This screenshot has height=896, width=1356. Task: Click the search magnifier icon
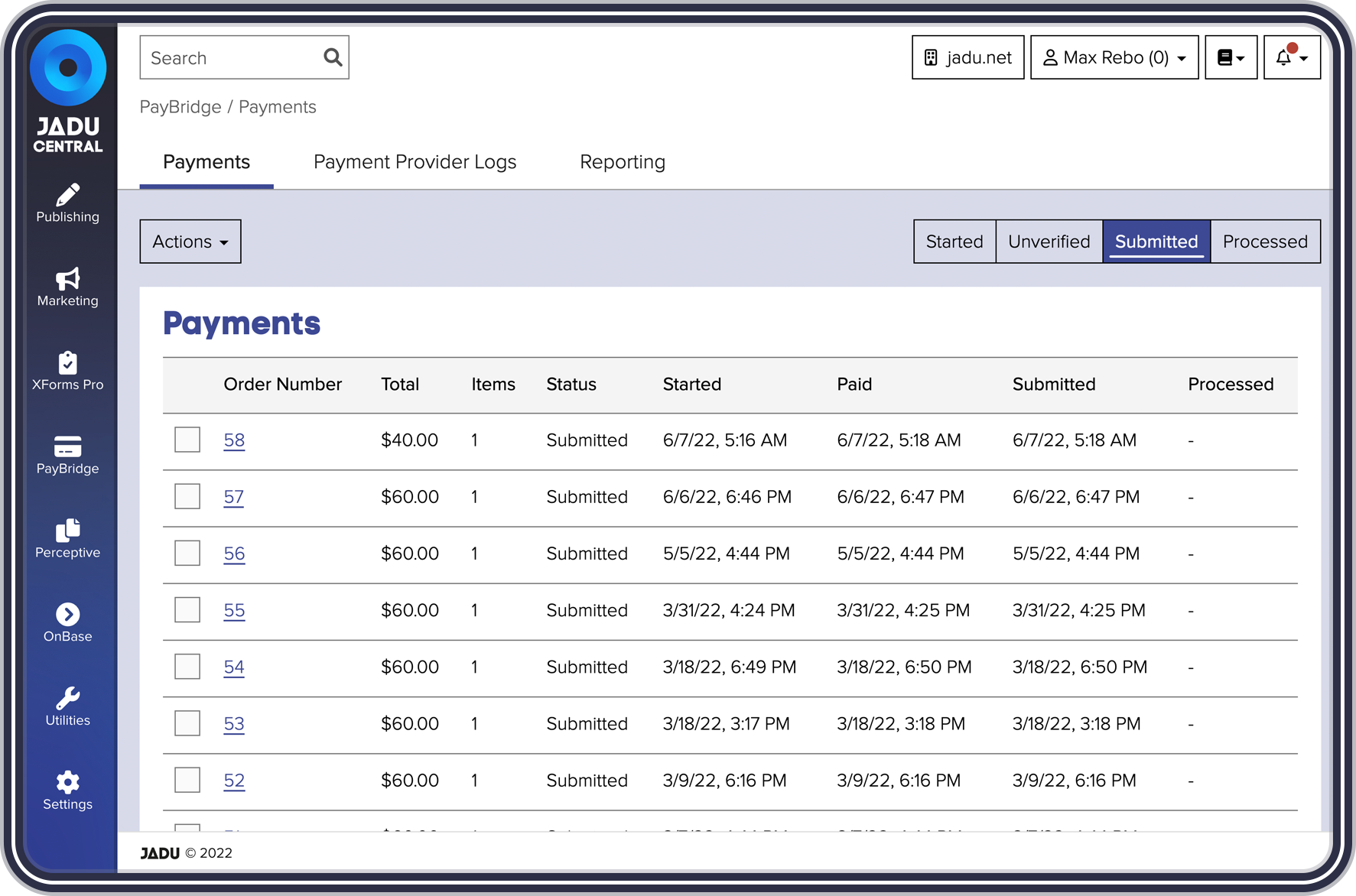click(333, 57)
